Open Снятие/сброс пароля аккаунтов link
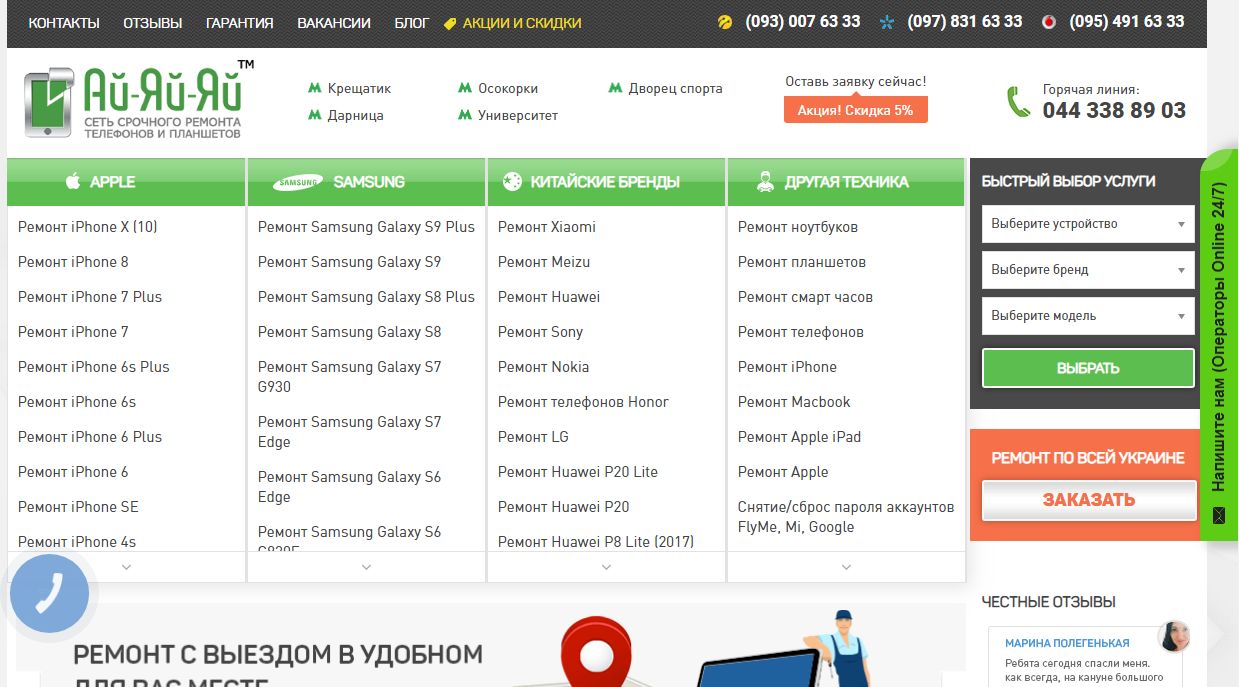The width and height of the screenshot is (1239, 687). point(846,517)
